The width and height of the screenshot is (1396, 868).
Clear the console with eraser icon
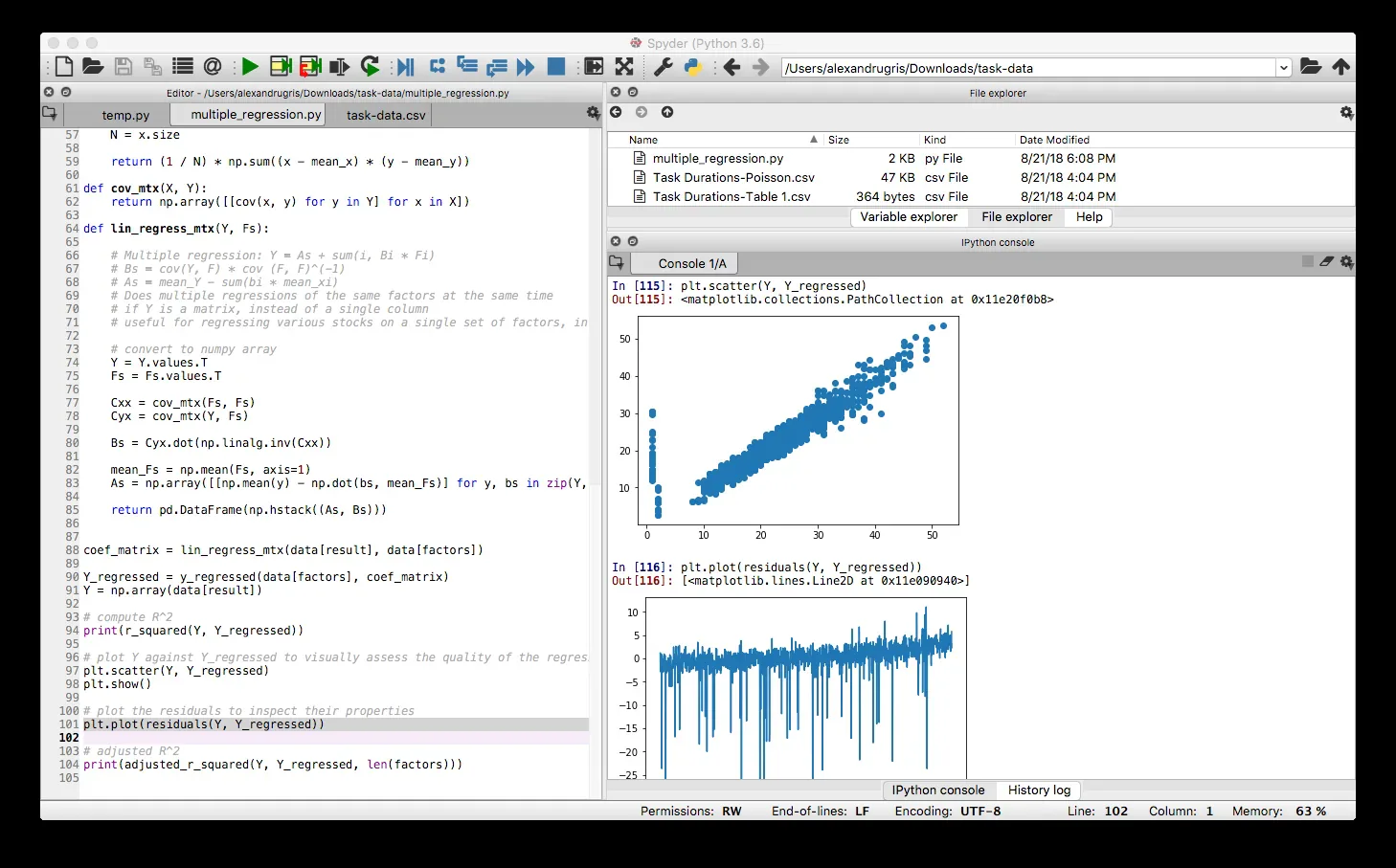1327,261
